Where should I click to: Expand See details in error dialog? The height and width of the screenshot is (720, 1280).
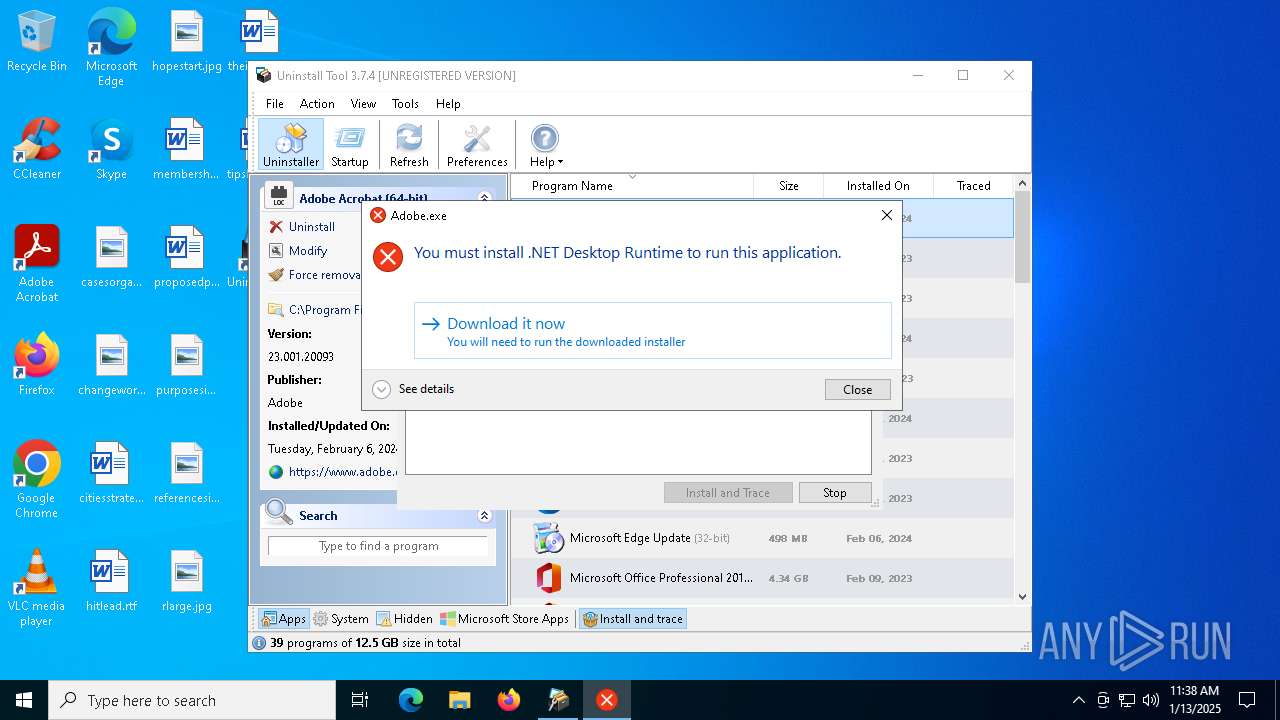413,389
